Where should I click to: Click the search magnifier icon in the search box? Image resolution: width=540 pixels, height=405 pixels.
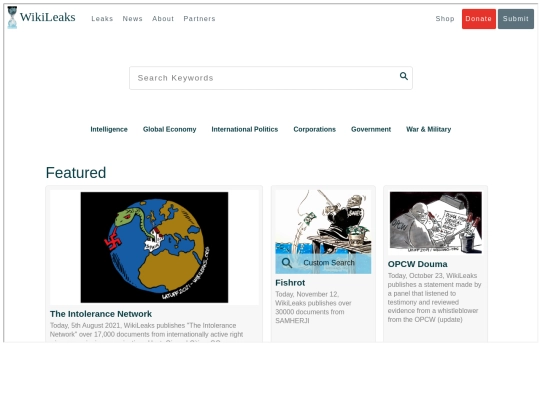coord(404,76)
